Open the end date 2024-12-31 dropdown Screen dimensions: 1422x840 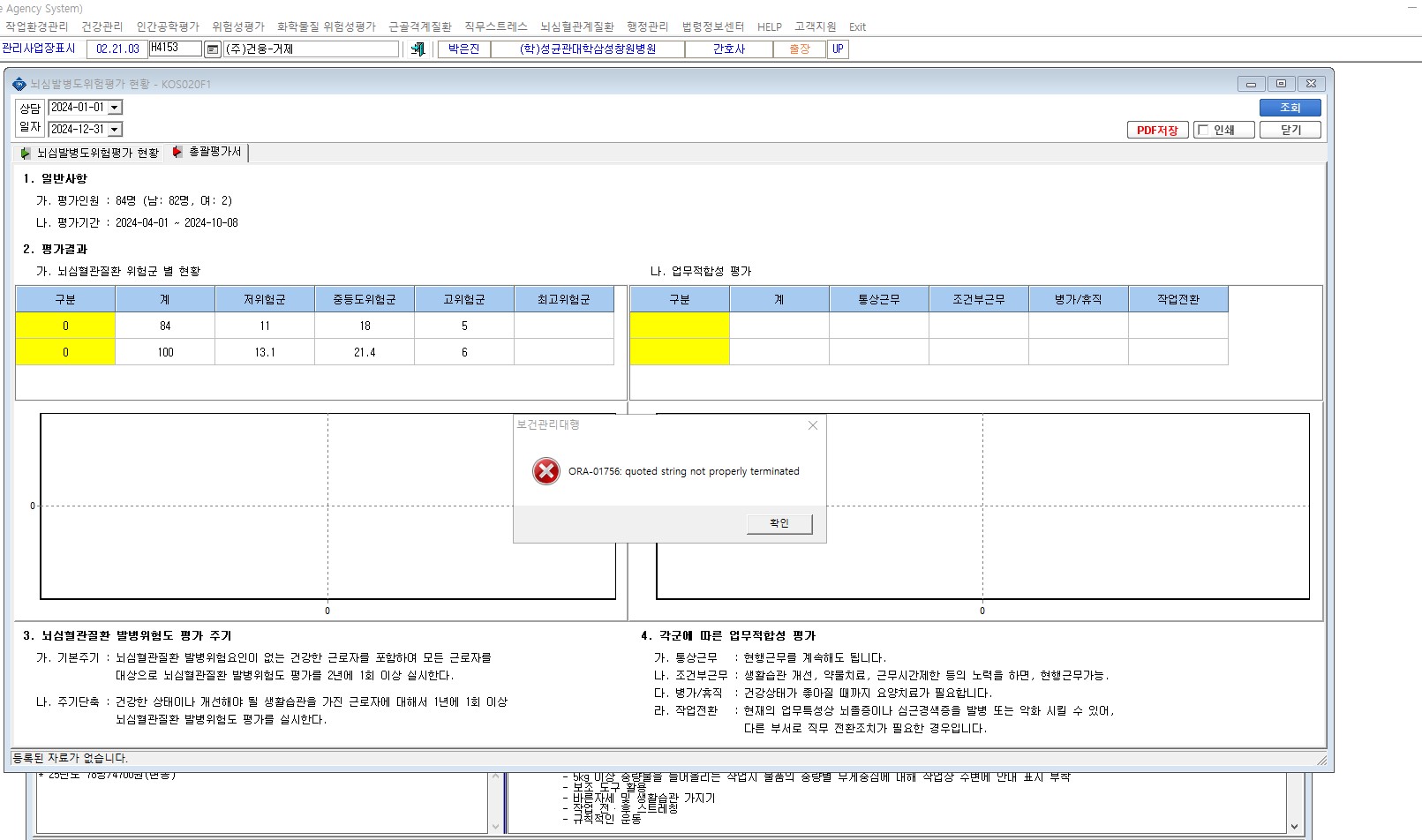(115, 130)
